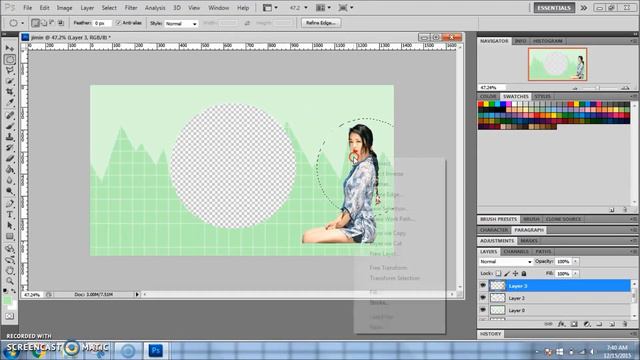
Task: Toggle Quick Mask mode icon
Action: (x=10, y=316)
